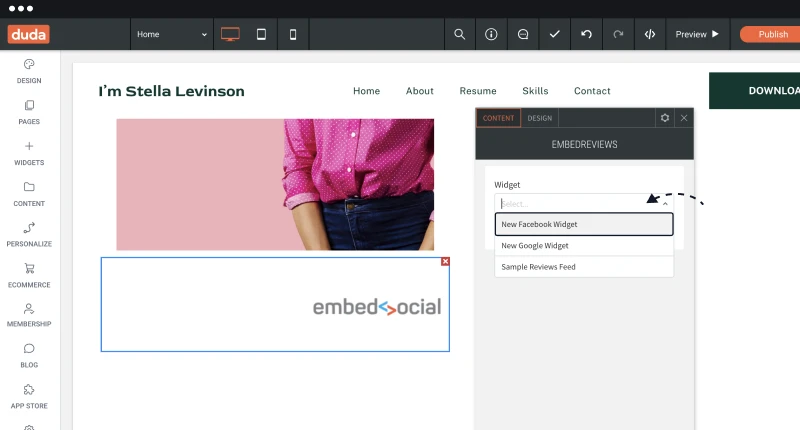Screen dimensions: 800x430
Task: Switch to the Design tab of EmbedReviews
Action: point(539,118)
